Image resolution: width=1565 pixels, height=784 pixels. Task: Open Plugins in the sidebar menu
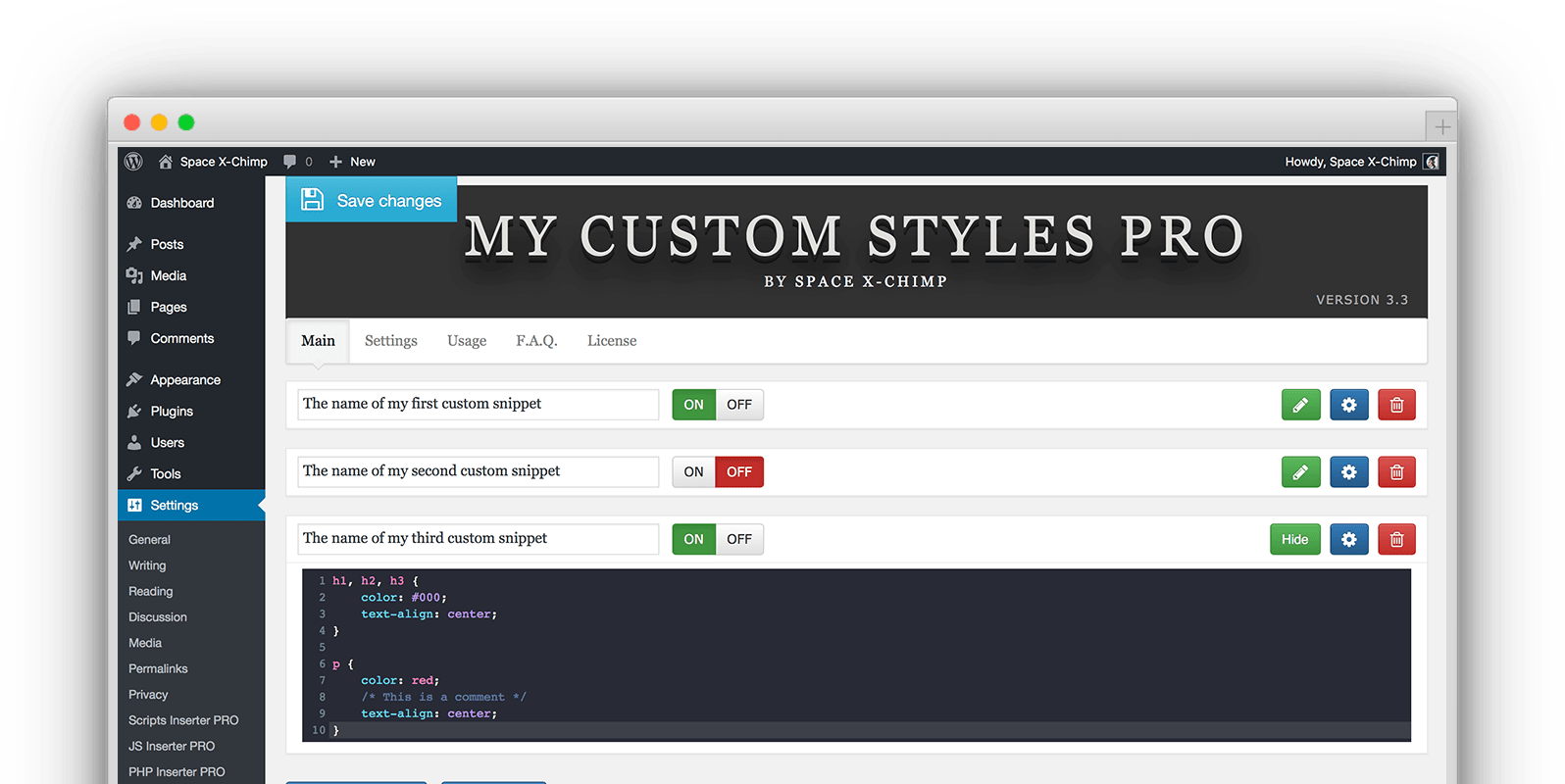(172, 412)
